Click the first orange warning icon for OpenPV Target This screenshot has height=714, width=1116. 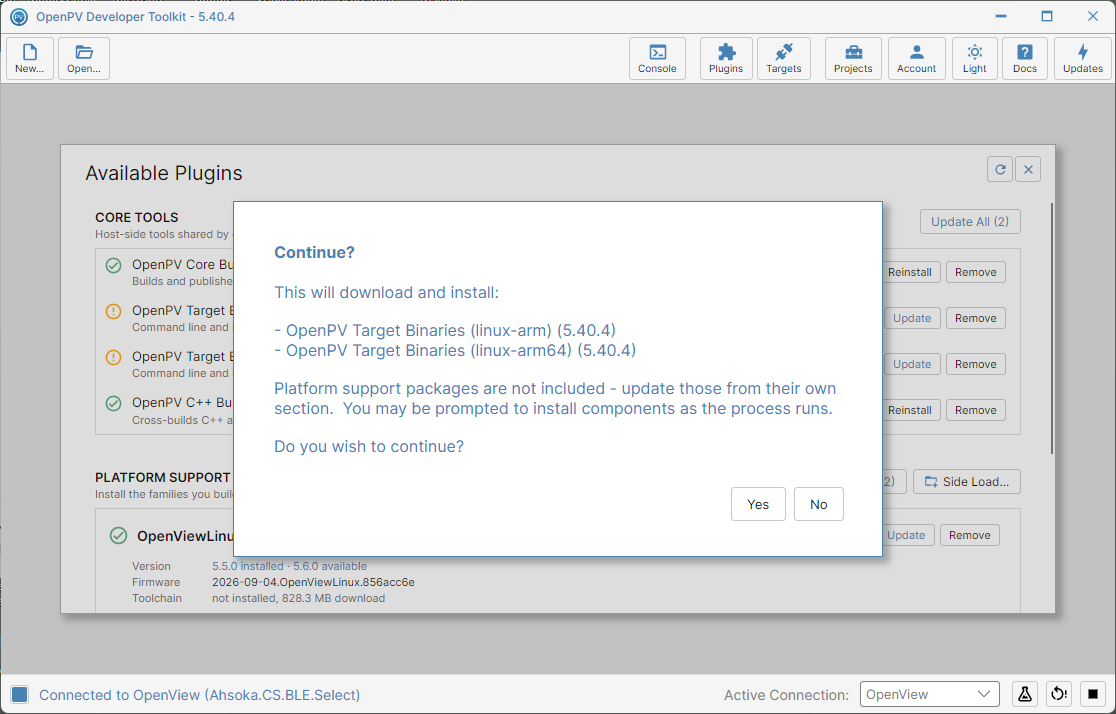point(113,311)
